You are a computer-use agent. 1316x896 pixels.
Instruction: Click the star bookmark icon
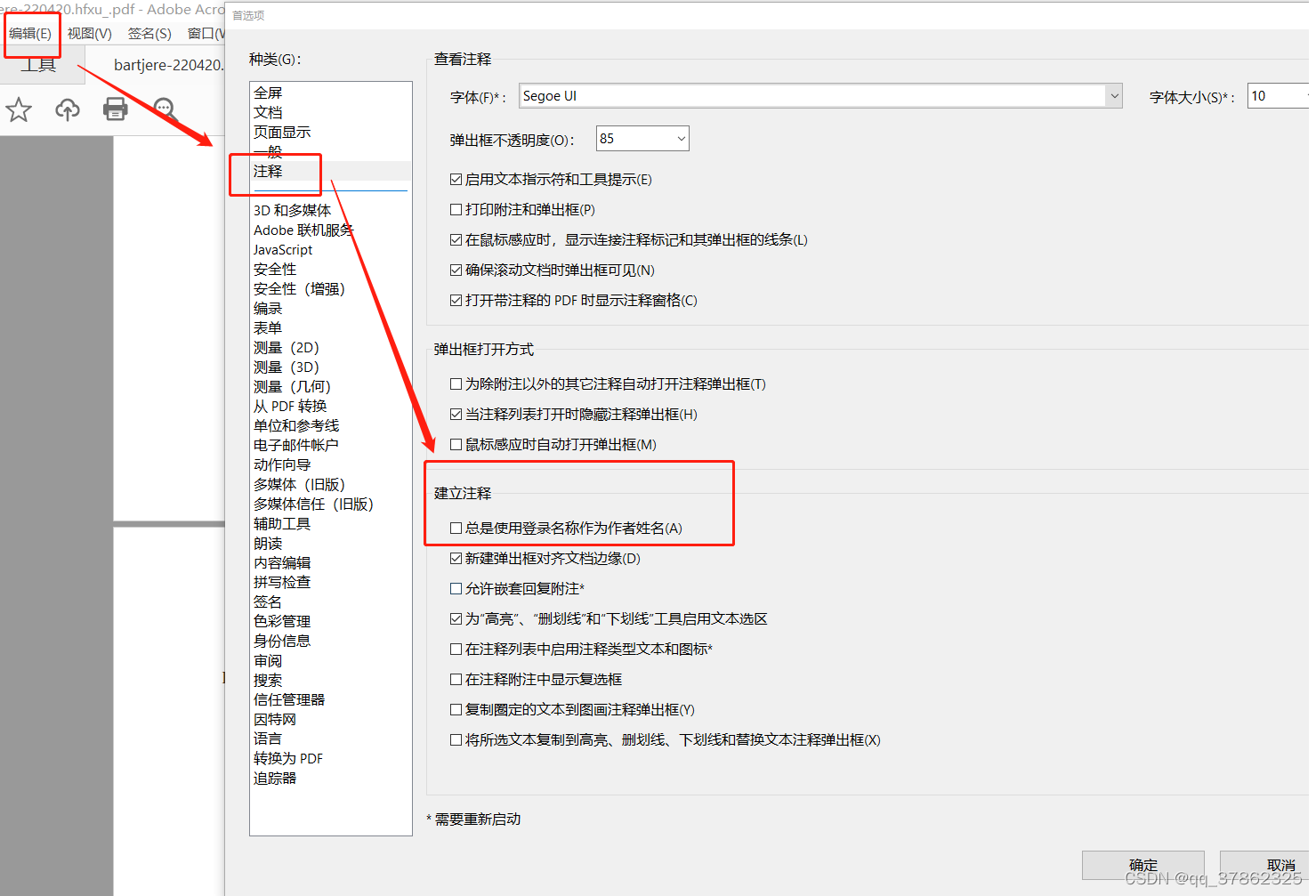[19, 109]
